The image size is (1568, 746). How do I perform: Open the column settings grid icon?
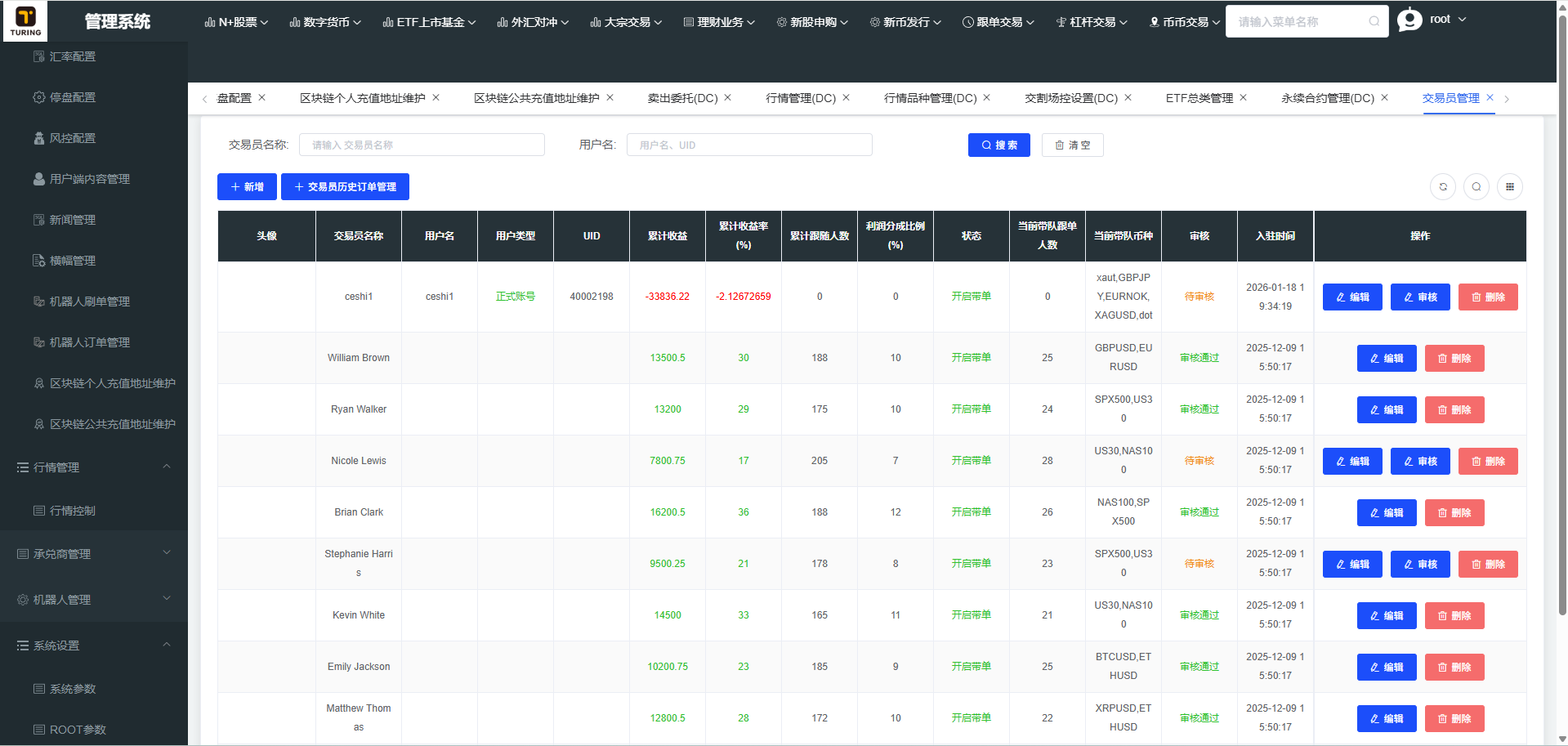1510,187
